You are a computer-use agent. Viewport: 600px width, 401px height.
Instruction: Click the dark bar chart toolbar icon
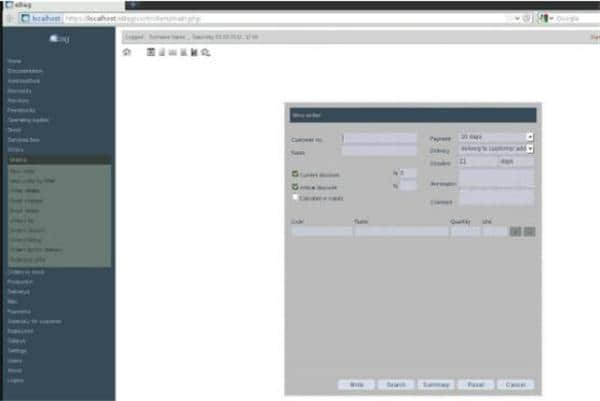click(194, 52)
